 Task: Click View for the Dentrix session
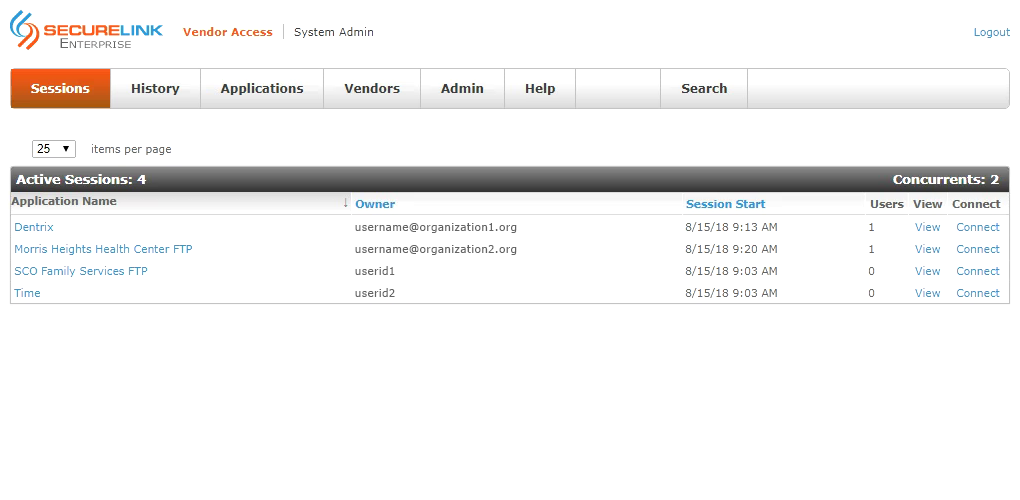pyautogui.click(x=927, y=227)
